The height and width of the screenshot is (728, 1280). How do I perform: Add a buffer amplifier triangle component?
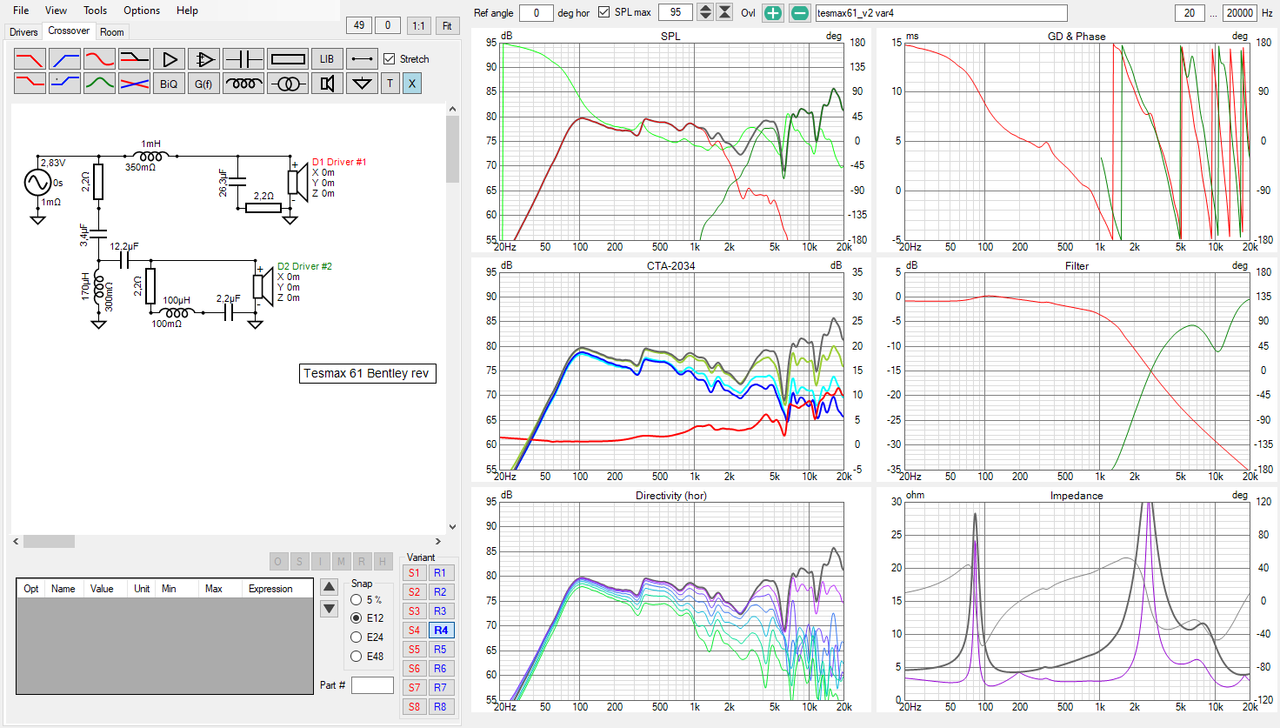click(x=169, y=59)
